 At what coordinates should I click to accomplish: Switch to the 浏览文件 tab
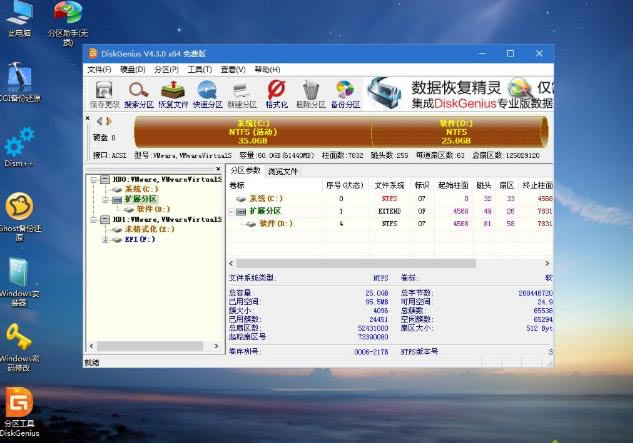tap(283, 172)
